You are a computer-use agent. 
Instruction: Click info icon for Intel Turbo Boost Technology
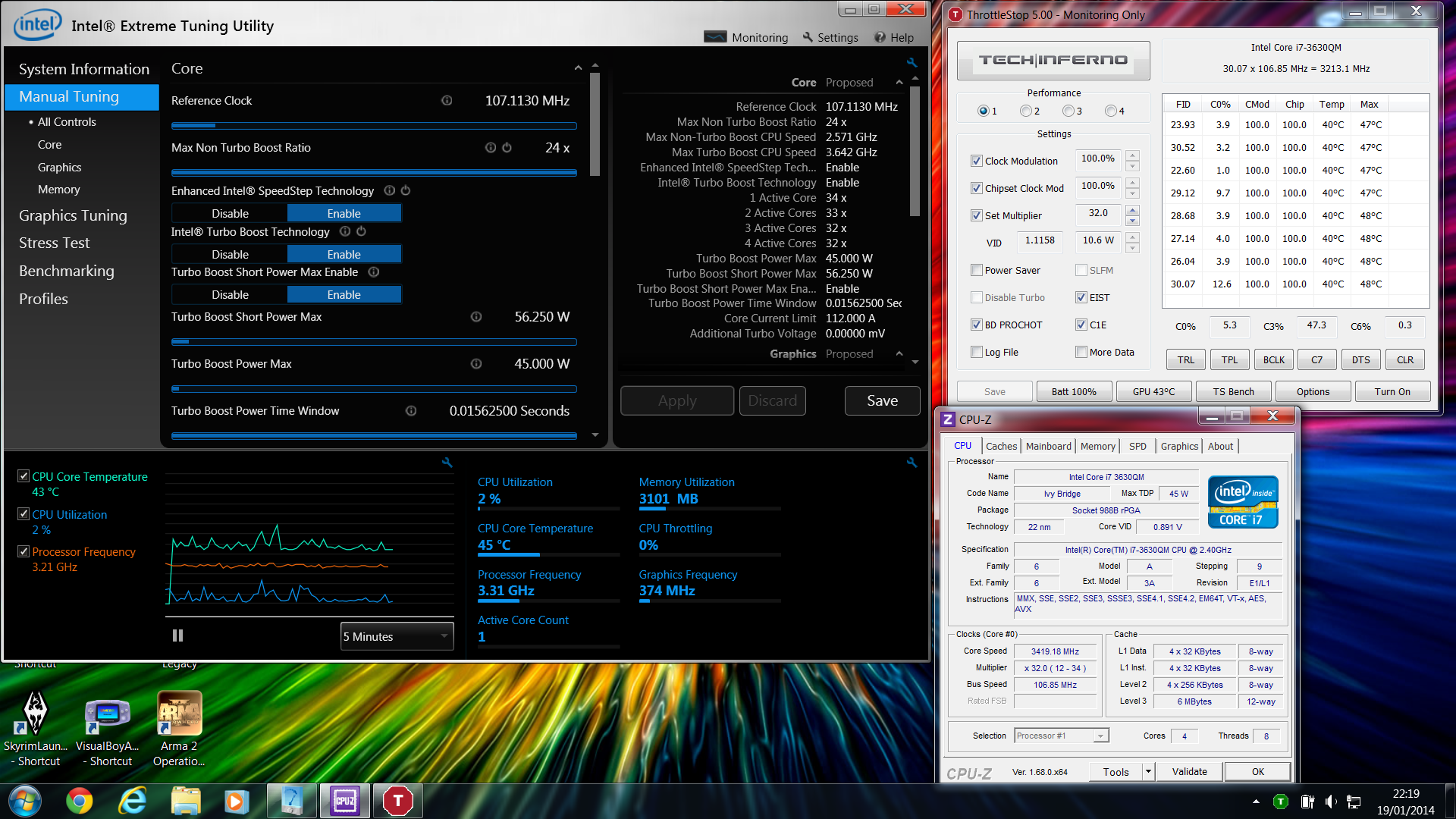345,231
